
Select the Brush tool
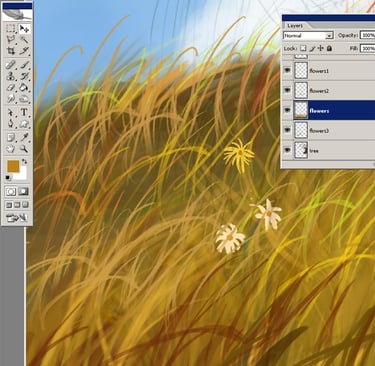pos(24,65)
